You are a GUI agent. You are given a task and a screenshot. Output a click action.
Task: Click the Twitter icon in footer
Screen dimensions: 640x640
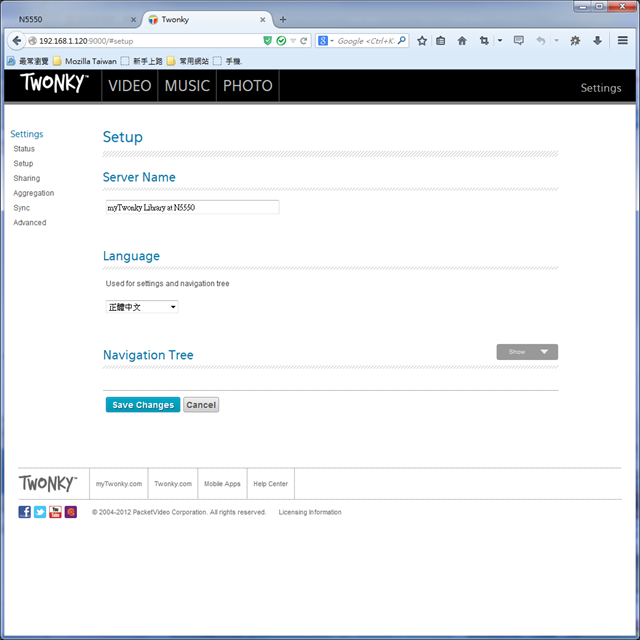pyautogui.click(x=40, y=512)
